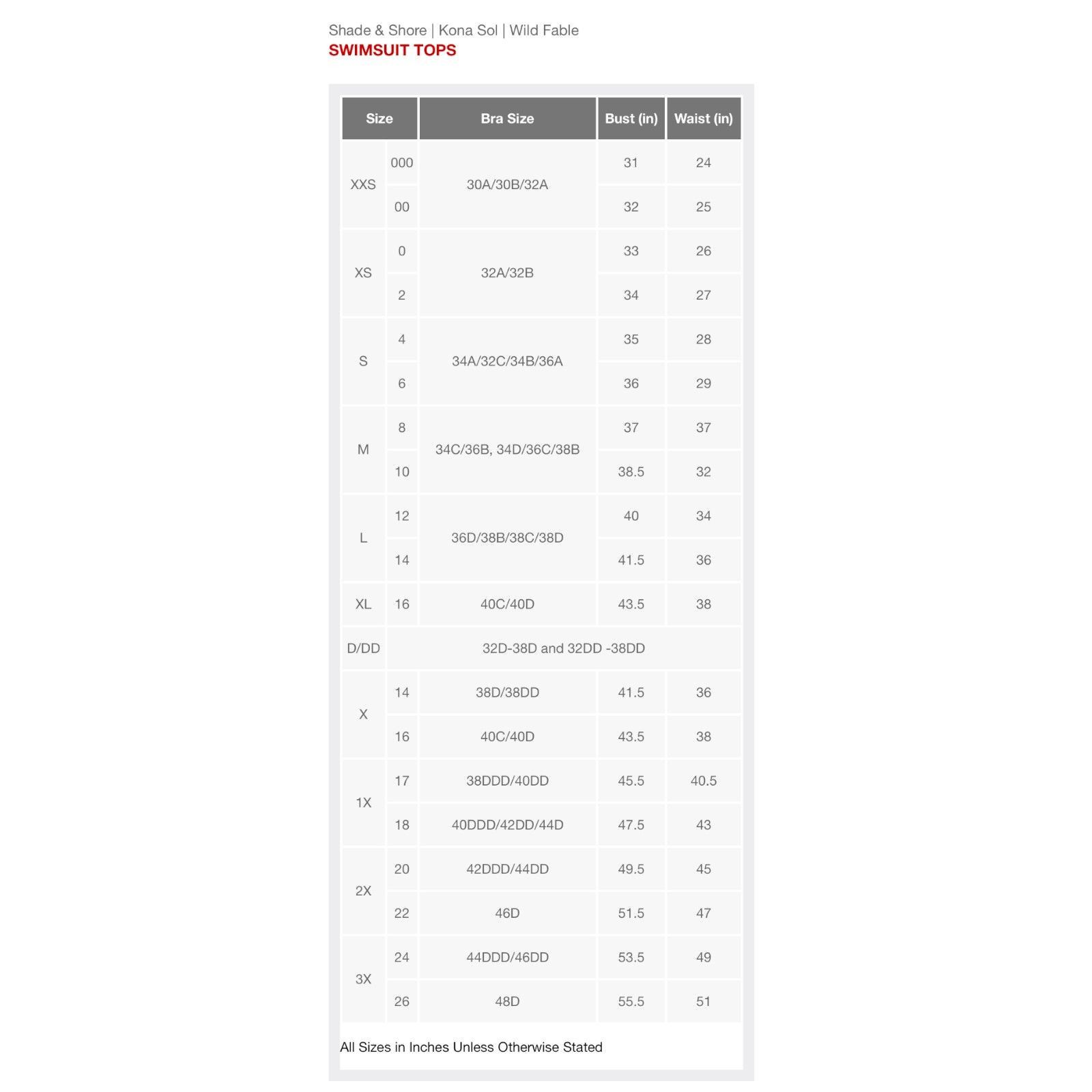Select the 30A/30B/32A bra size cell
The image size is (1092, 1092).
507,185
